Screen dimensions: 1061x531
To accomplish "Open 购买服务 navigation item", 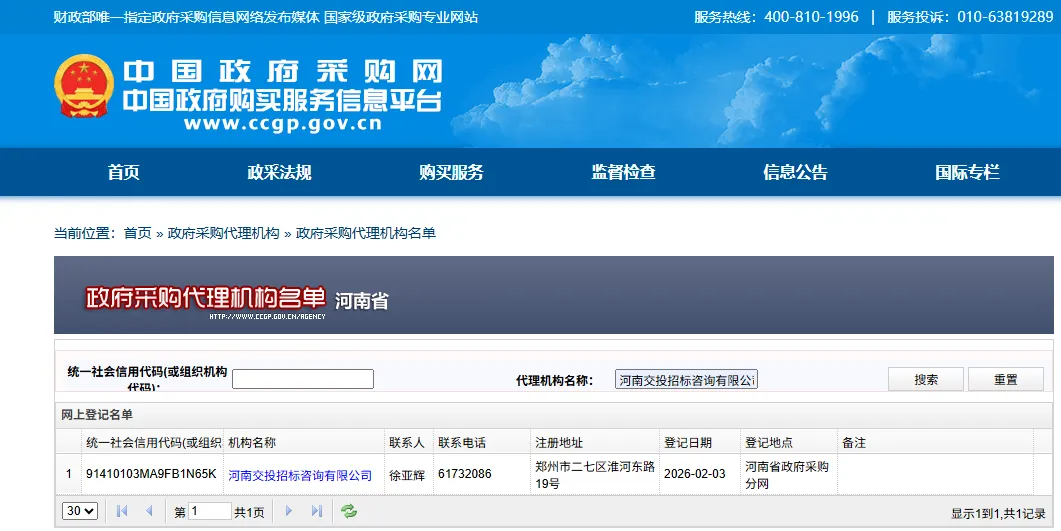I will pos(451,172).
